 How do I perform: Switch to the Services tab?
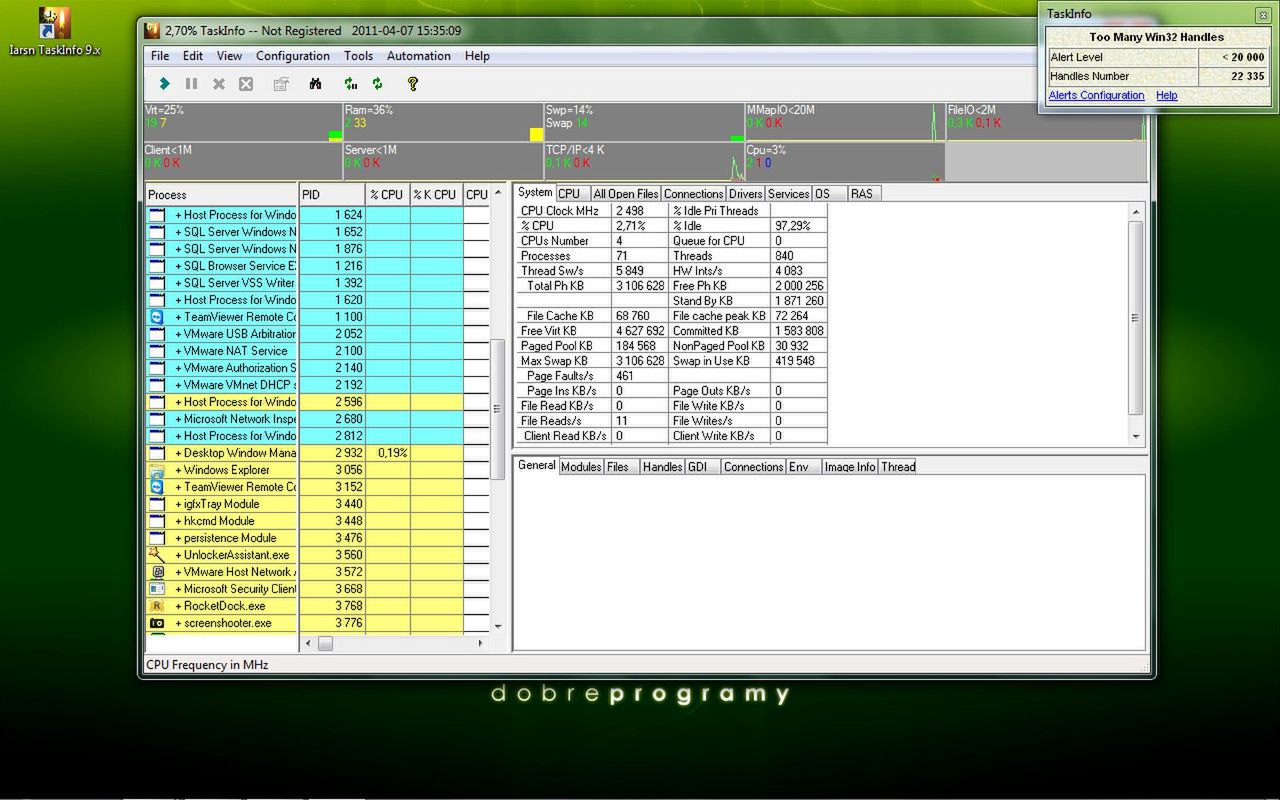(x=788, y=194)
